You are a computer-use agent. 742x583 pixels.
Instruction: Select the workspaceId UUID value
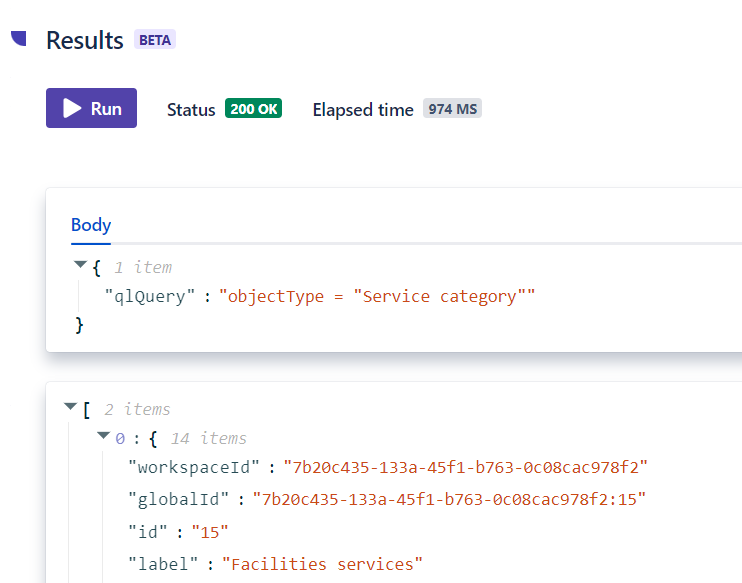coord(466,467)
